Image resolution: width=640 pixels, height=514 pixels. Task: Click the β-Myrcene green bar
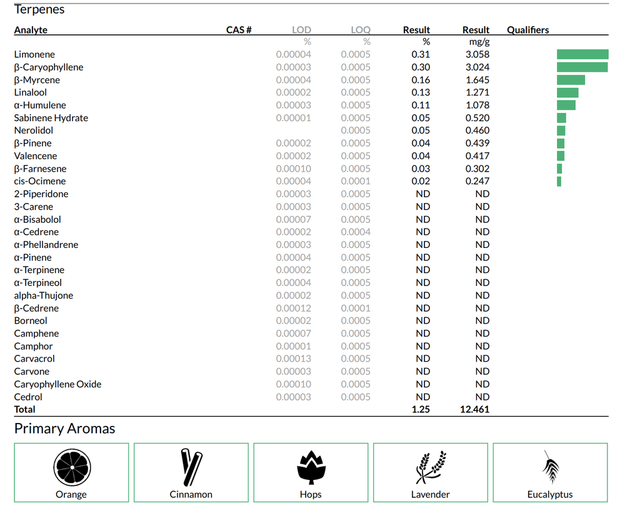tap(570, 80)
